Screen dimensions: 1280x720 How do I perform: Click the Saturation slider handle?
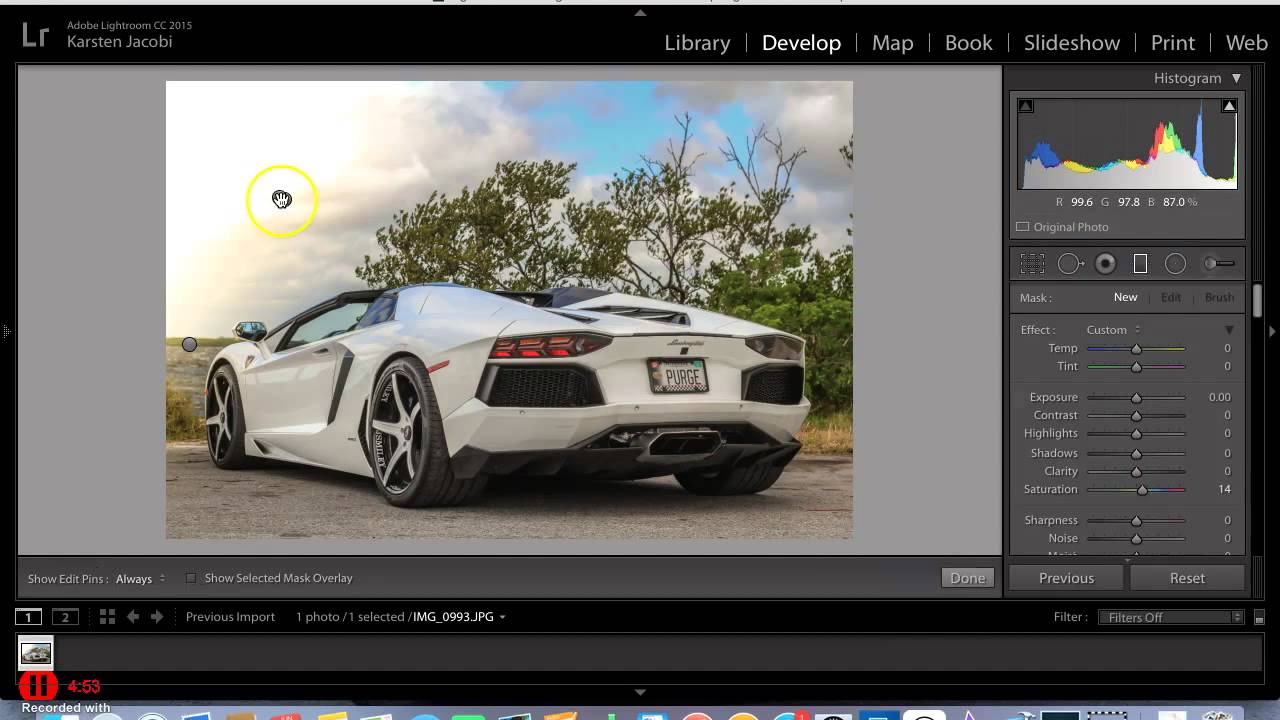pyautogui.click(x=1143, y=490)
